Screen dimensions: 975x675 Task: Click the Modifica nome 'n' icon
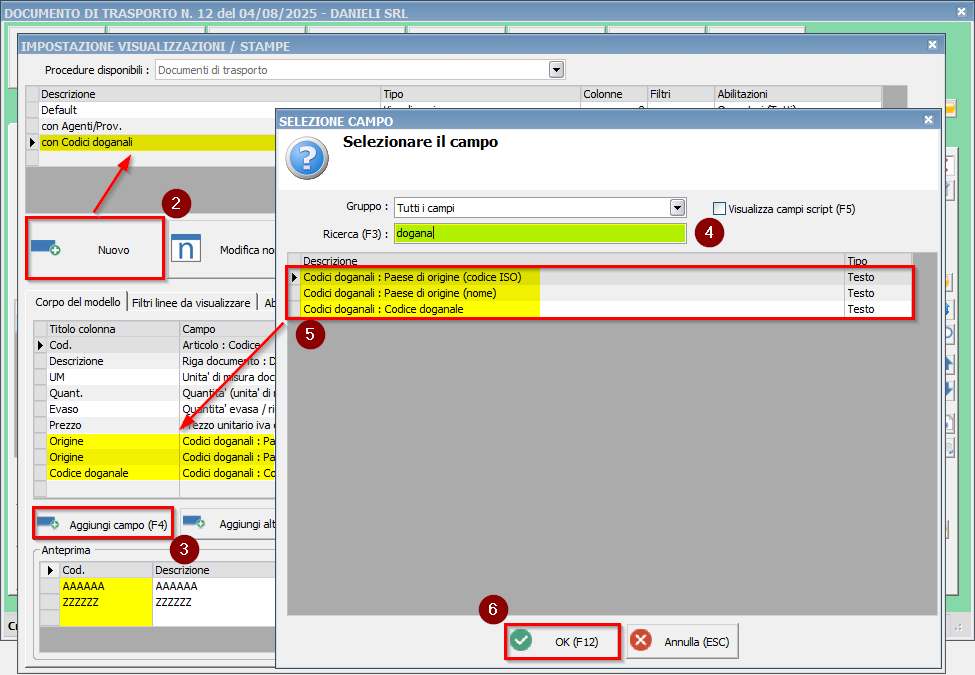(x=186, y=249)
